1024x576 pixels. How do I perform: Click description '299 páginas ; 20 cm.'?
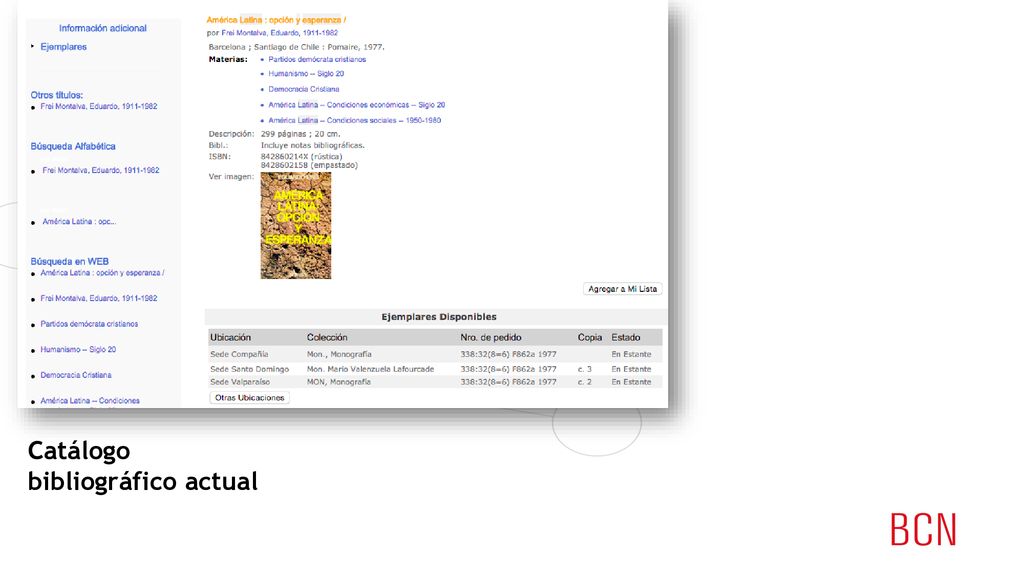pyautogui.click(x=300, y=134)
